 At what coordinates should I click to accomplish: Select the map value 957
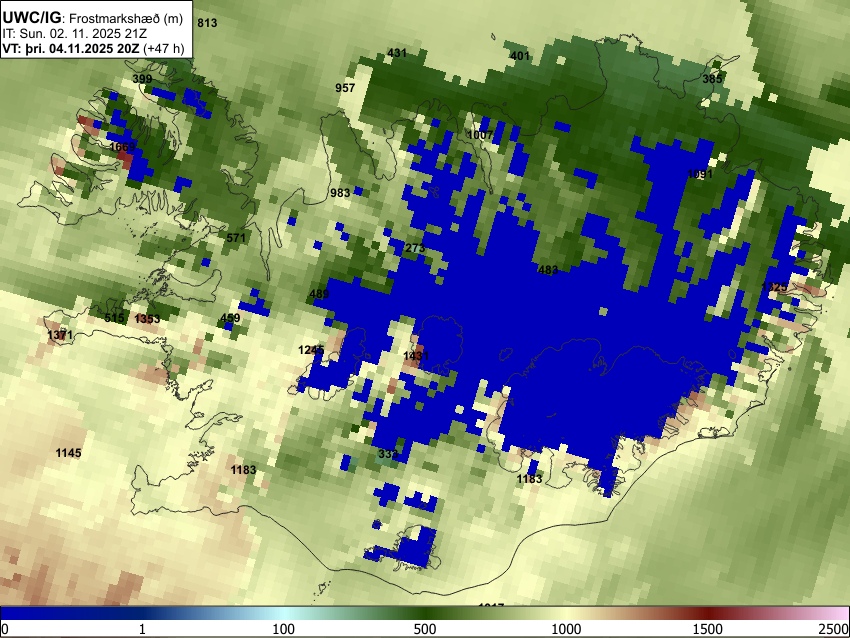(345, 88)
